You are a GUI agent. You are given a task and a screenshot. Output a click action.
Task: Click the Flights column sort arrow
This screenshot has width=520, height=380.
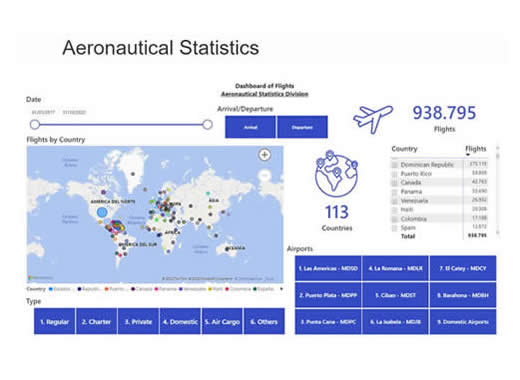point(468,155)
